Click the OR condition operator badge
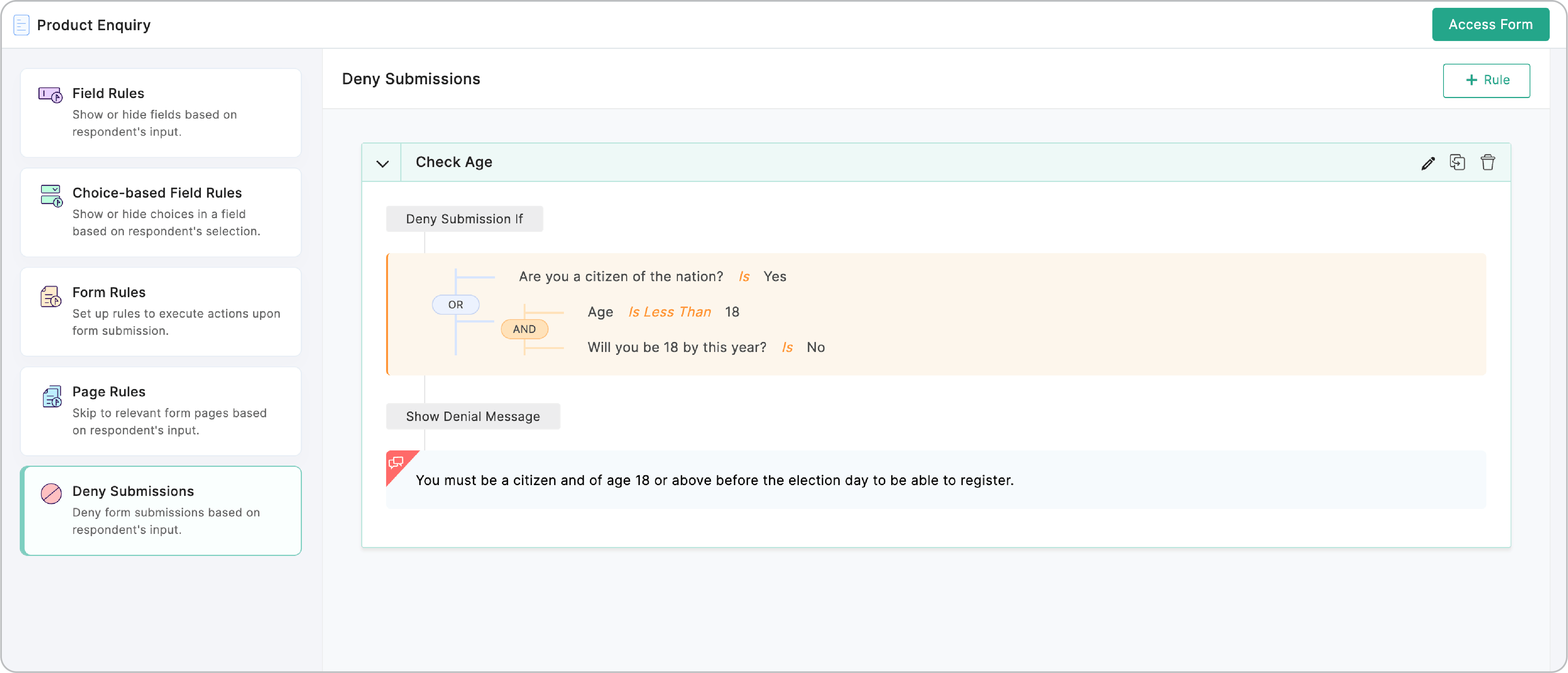 (455, 305)
